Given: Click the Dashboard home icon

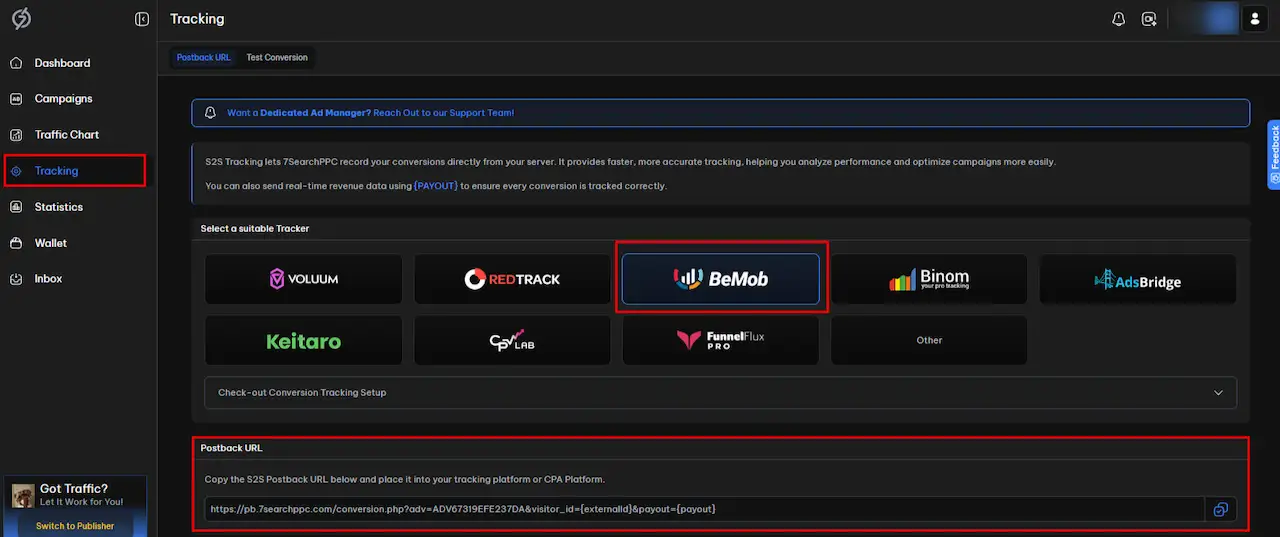Looking at the screenshot, I should click(16, 63).
